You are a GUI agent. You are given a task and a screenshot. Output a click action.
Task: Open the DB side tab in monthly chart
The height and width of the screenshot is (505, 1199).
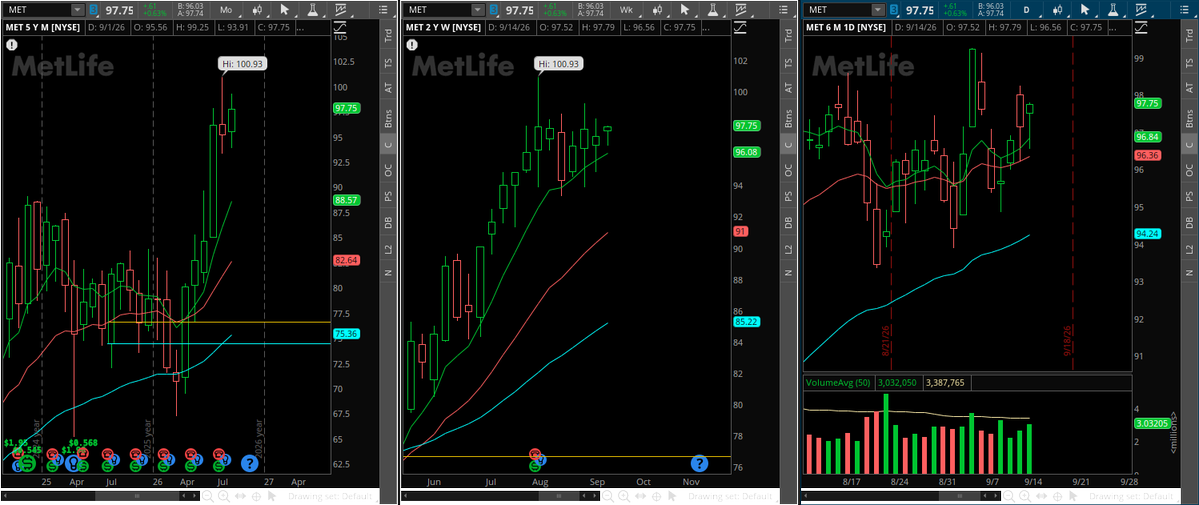click(388, 223)
